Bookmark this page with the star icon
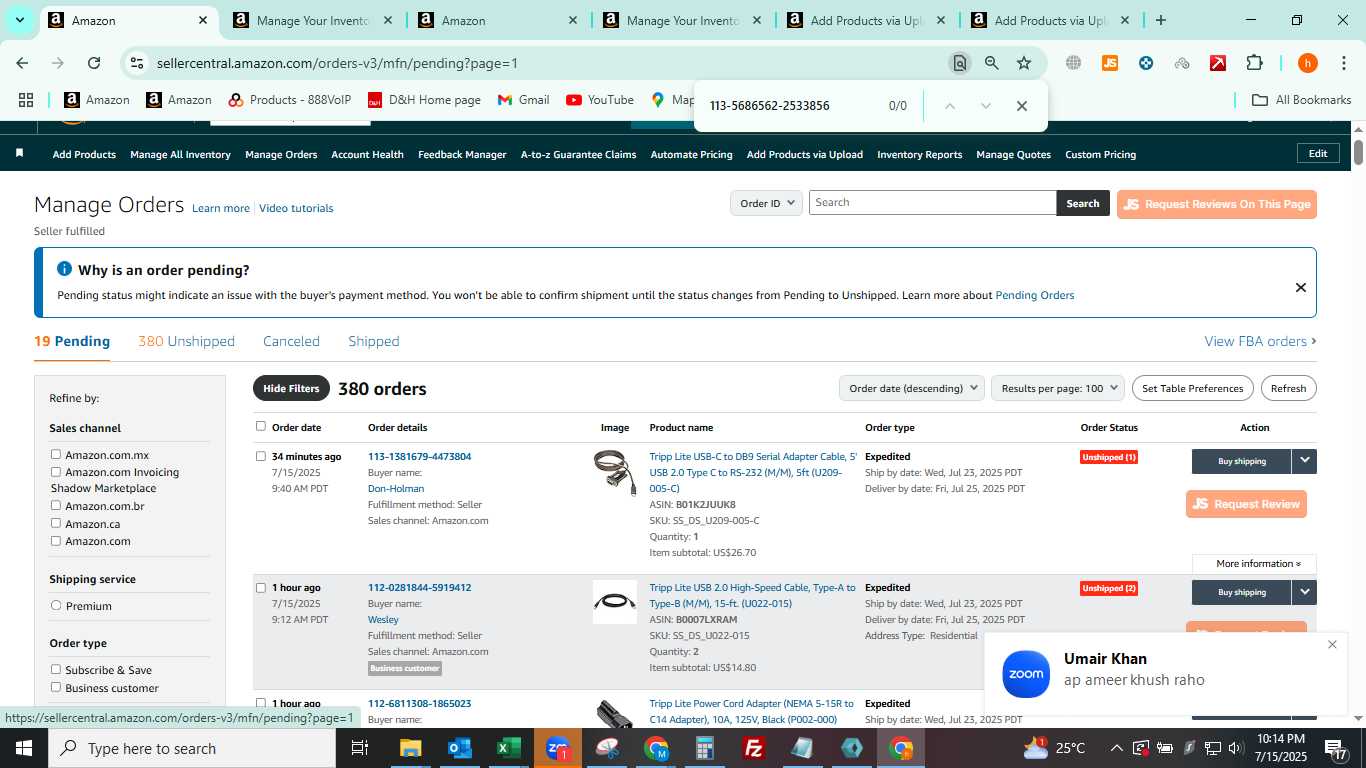Image resolution: width=1366 pixels, height=768 pixels. [x=1024, y=63]
